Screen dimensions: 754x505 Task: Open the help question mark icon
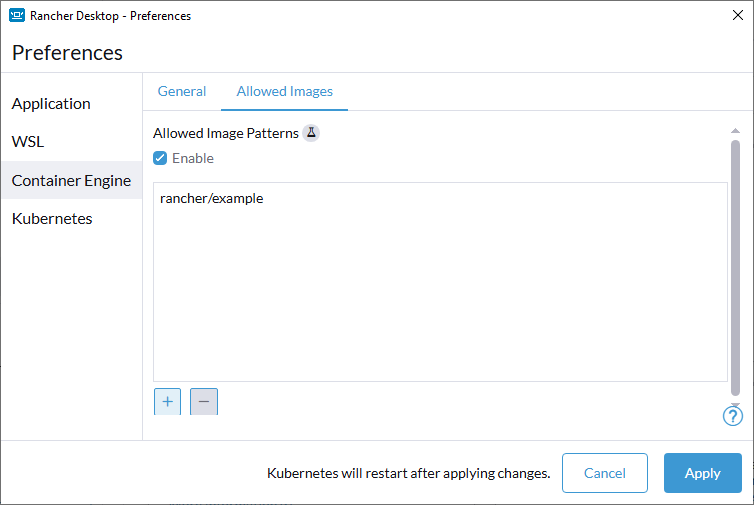(732, 416)
